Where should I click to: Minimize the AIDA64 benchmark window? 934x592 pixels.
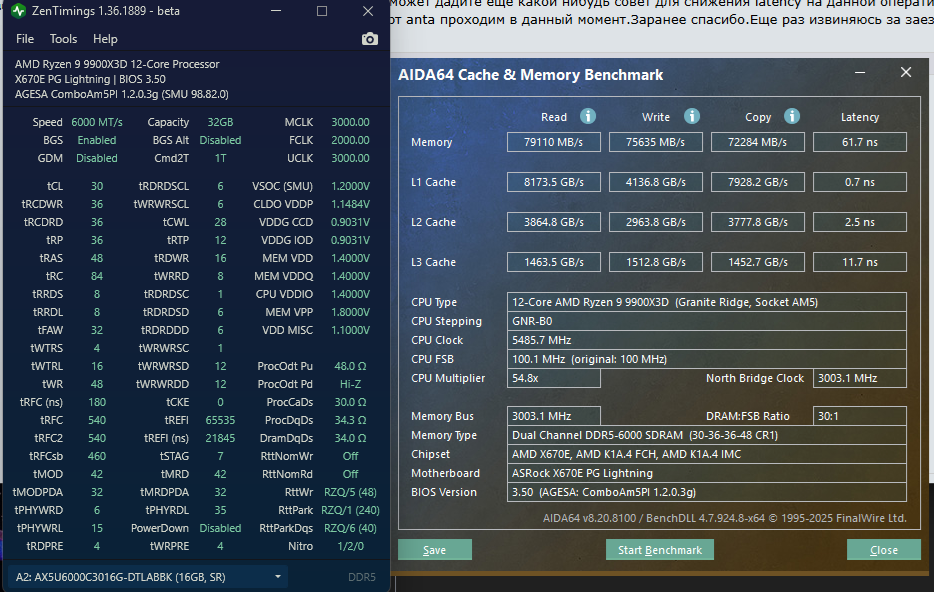click(860, 73)
